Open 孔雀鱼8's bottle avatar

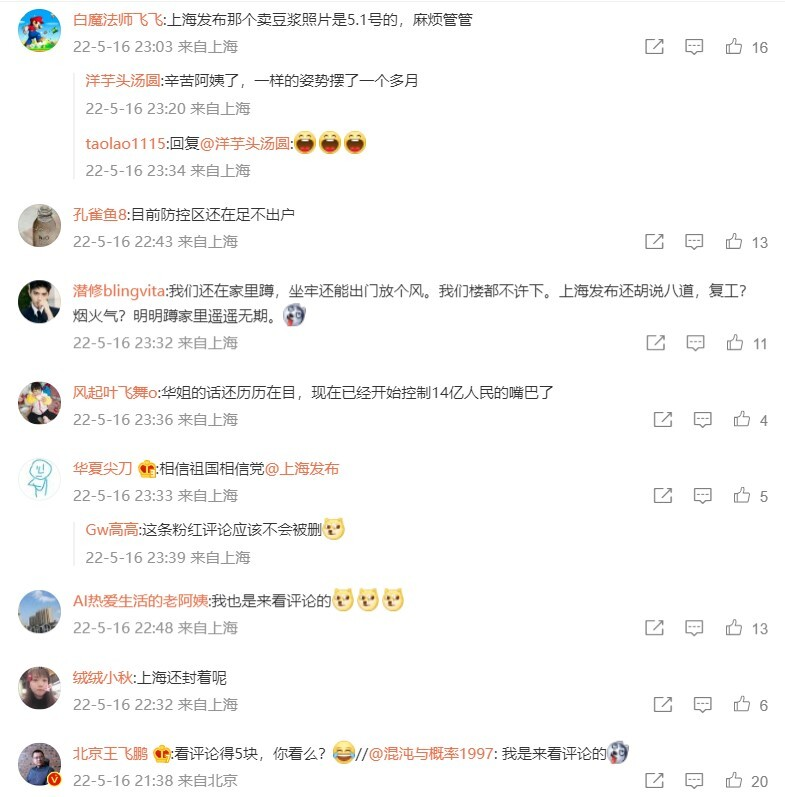(x=40, y=225)
